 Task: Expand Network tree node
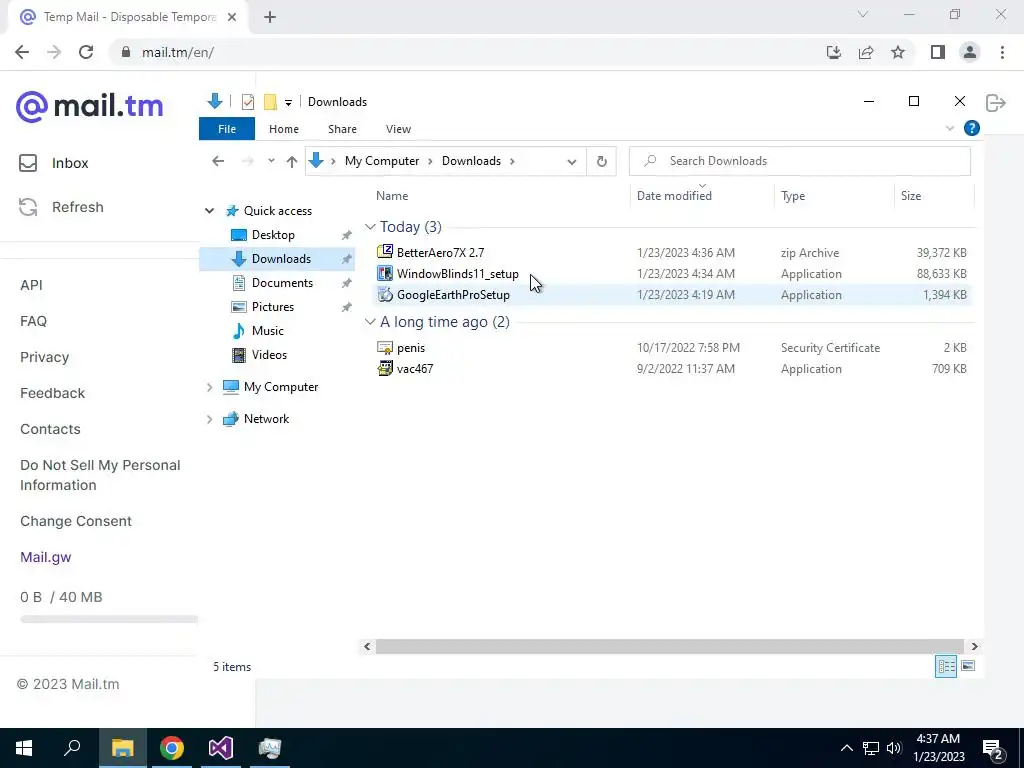point(210,419)
